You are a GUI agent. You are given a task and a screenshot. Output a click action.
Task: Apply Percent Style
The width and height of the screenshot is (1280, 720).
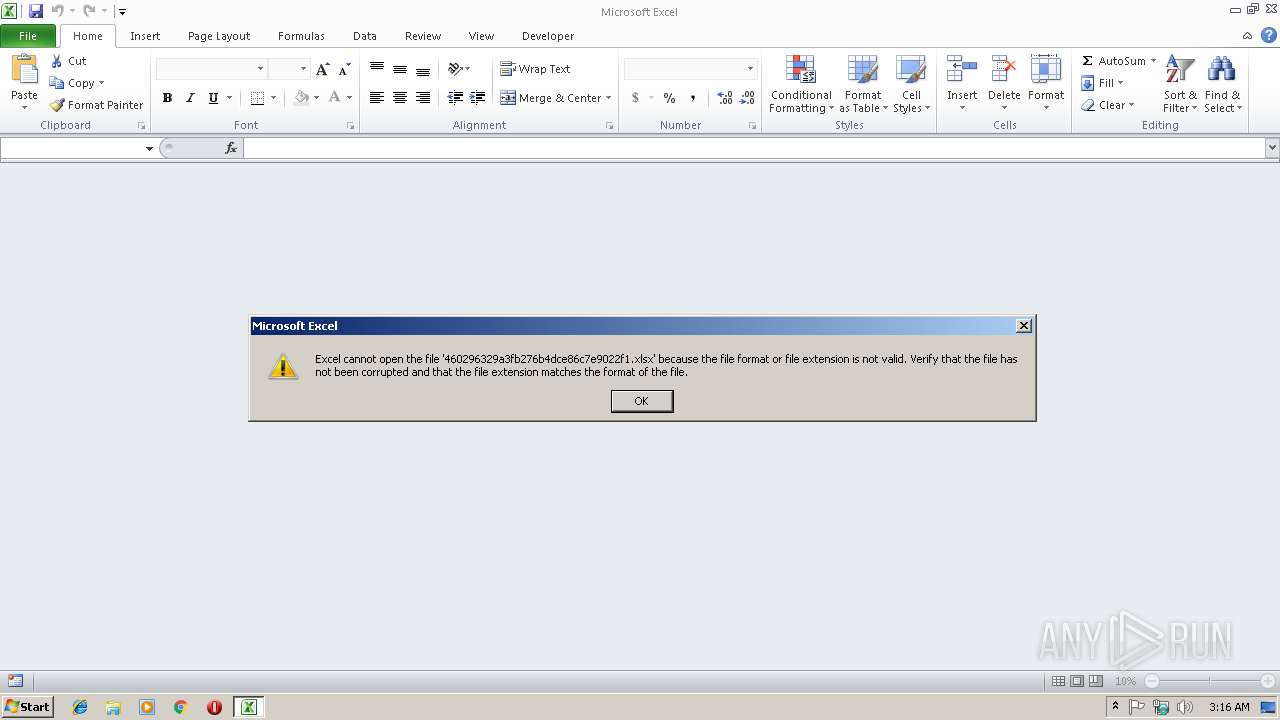[x=669, y=98]
